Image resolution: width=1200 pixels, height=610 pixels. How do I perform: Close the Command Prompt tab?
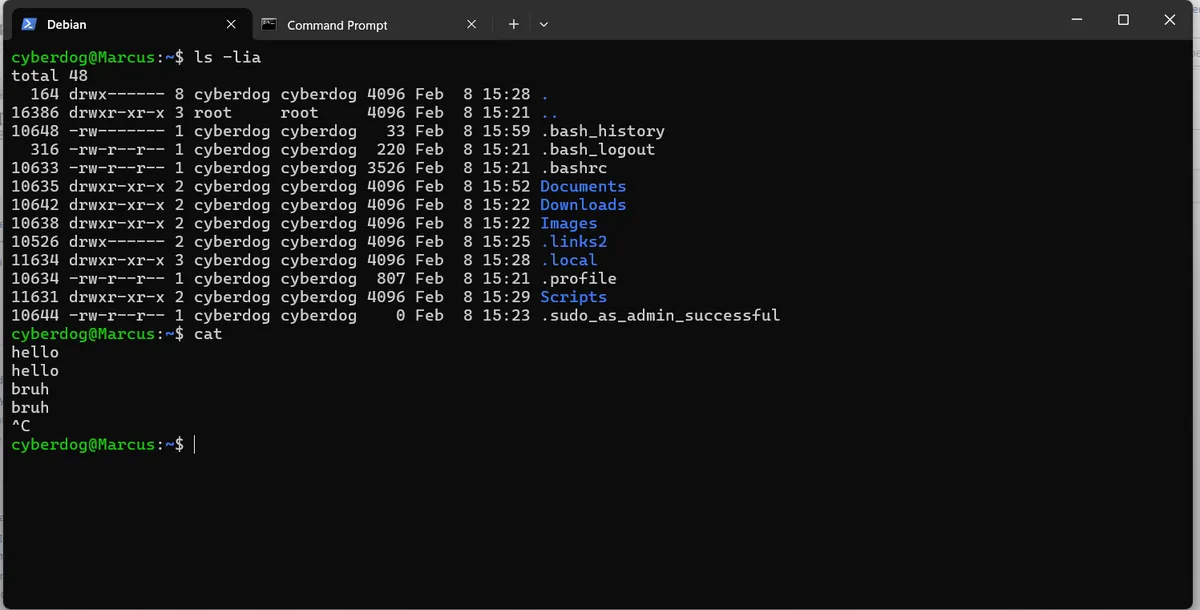click(x=472, y=24)
